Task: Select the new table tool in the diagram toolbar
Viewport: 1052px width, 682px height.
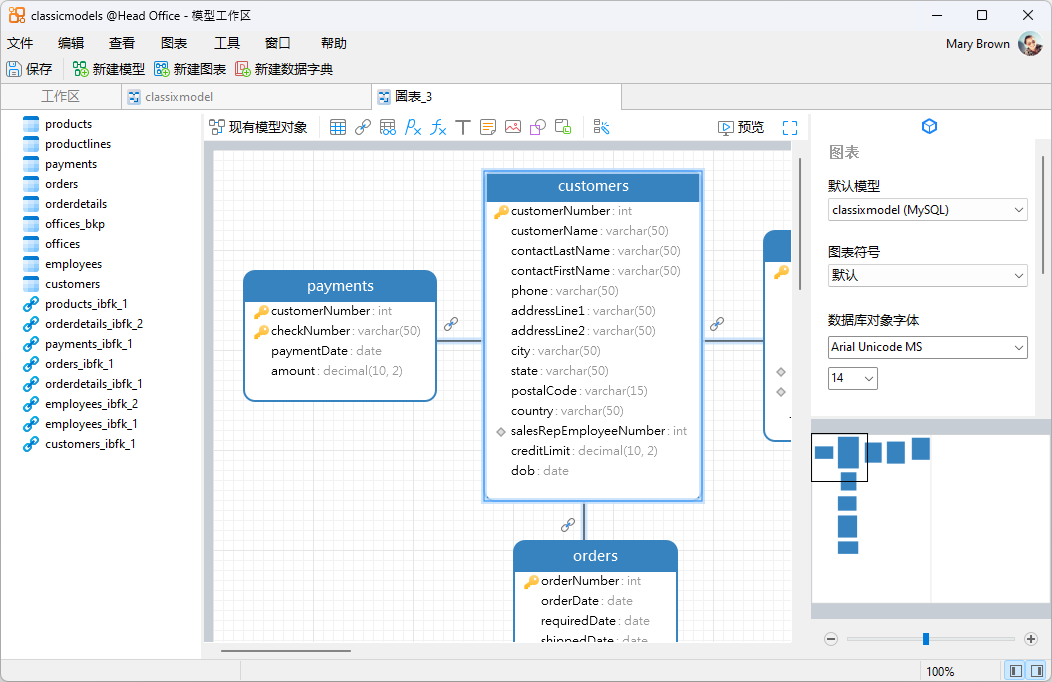Action: 339,127
